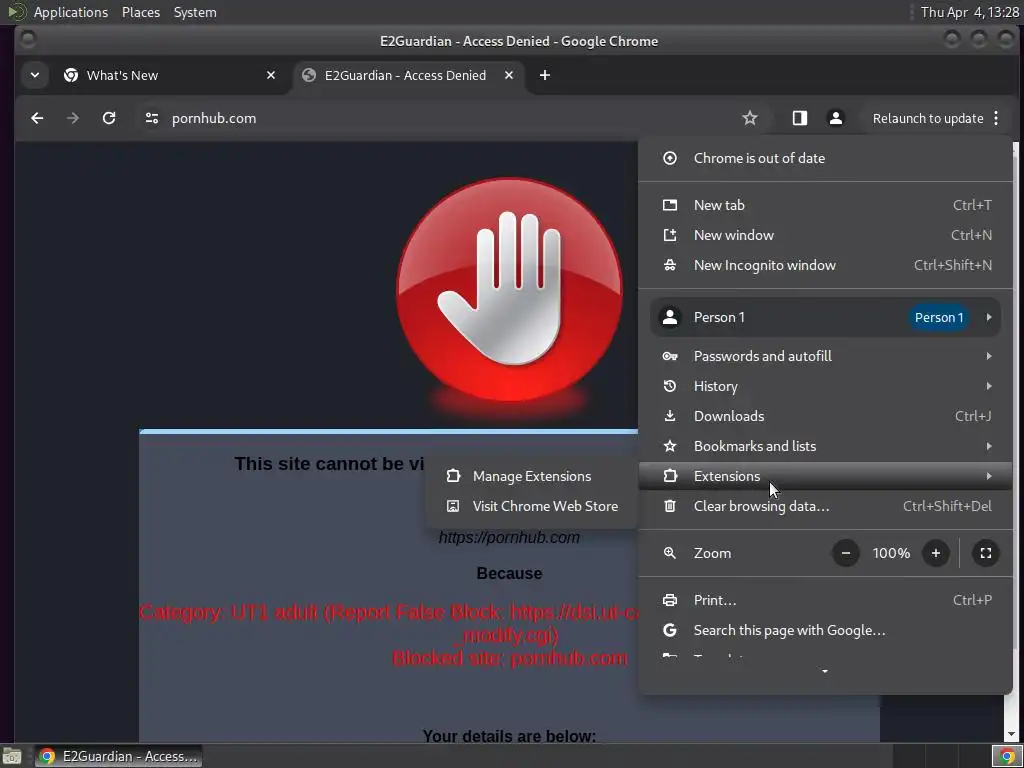Screen dimensions: 1024x768
Task: Click the trash icon beside Clear browsing data
Action: pos(670,506)
